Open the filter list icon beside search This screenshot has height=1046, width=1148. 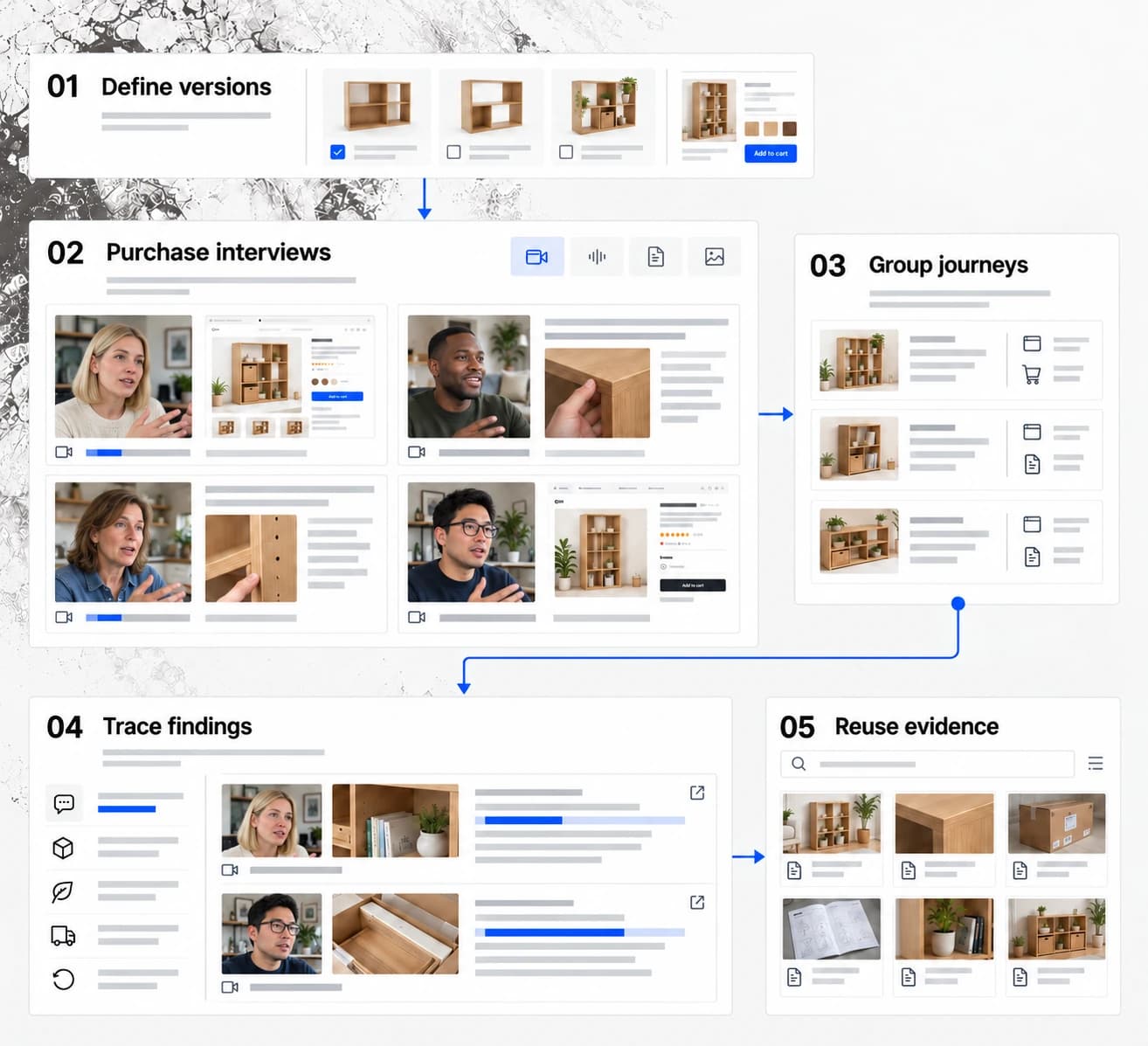(x=1096, y=764)
